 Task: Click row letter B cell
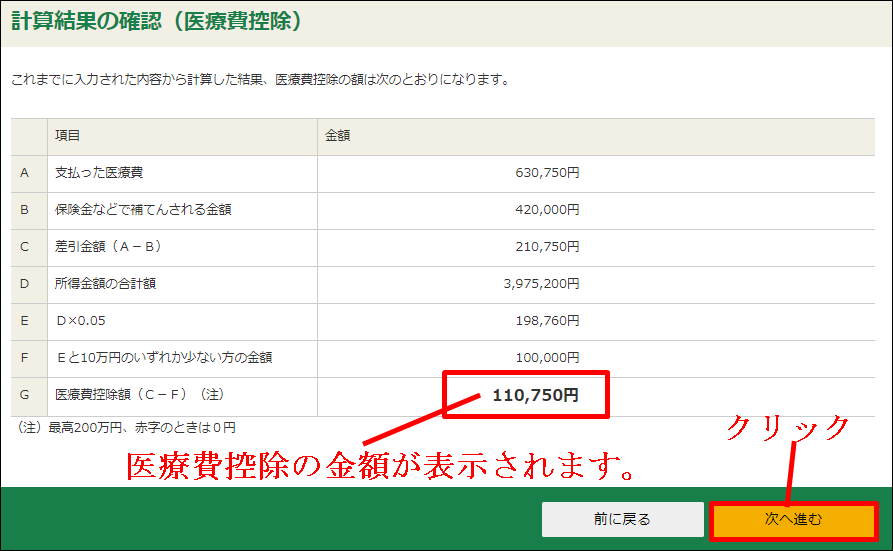[29, 210]
